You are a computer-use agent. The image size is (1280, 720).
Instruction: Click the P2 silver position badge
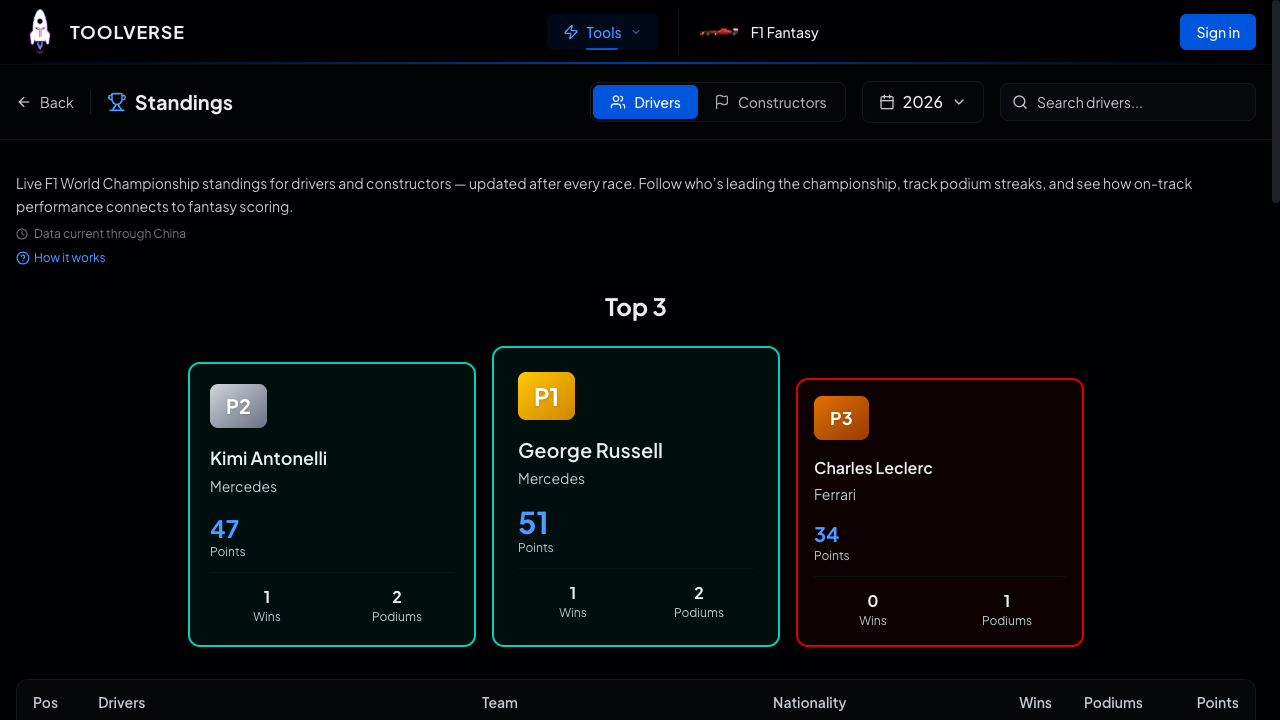(x=238, y=406)
